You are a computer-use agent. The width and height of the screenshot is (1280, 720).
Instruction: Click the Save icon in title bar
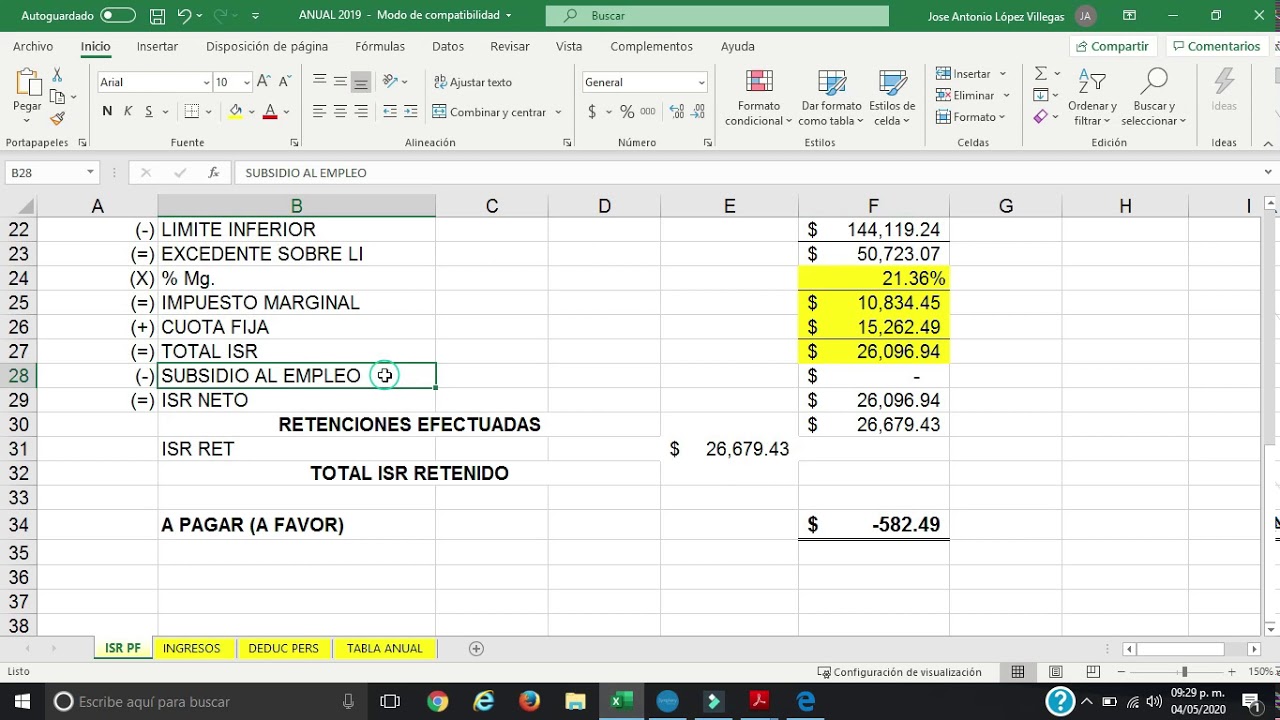157,16
